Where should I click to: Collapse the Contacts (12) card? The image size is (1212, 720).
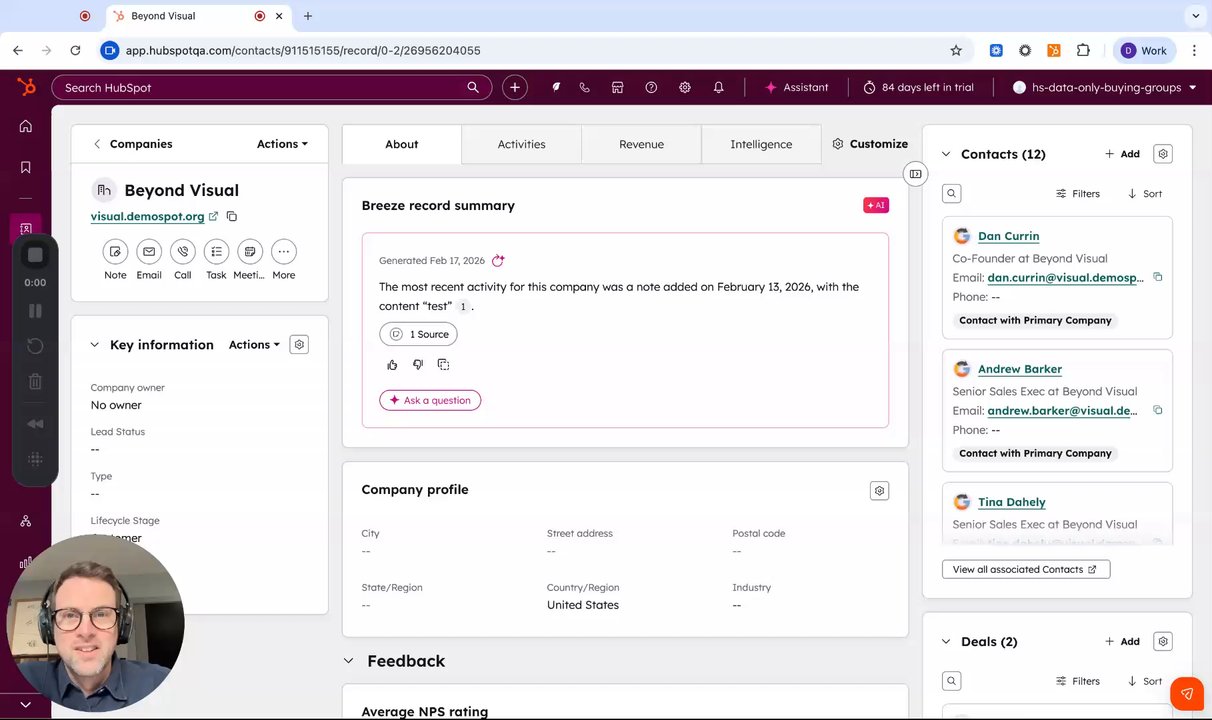pyautogui.click(x=946, y=154)
